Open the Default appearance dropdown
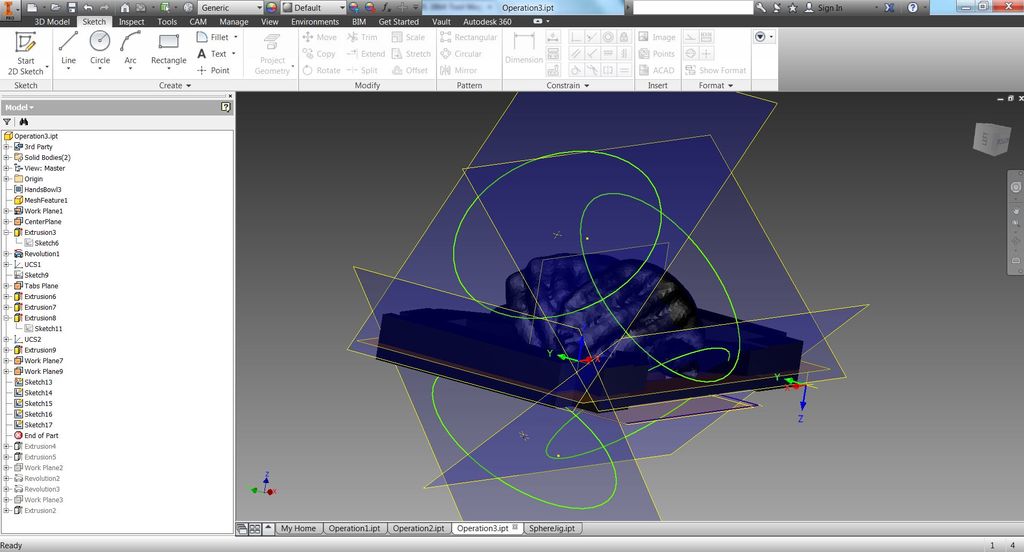 314,8
